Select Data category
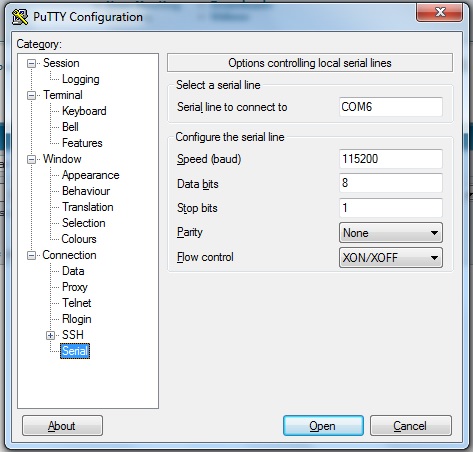The height and width of the screenshot is (452, 473). click(73, 271)
